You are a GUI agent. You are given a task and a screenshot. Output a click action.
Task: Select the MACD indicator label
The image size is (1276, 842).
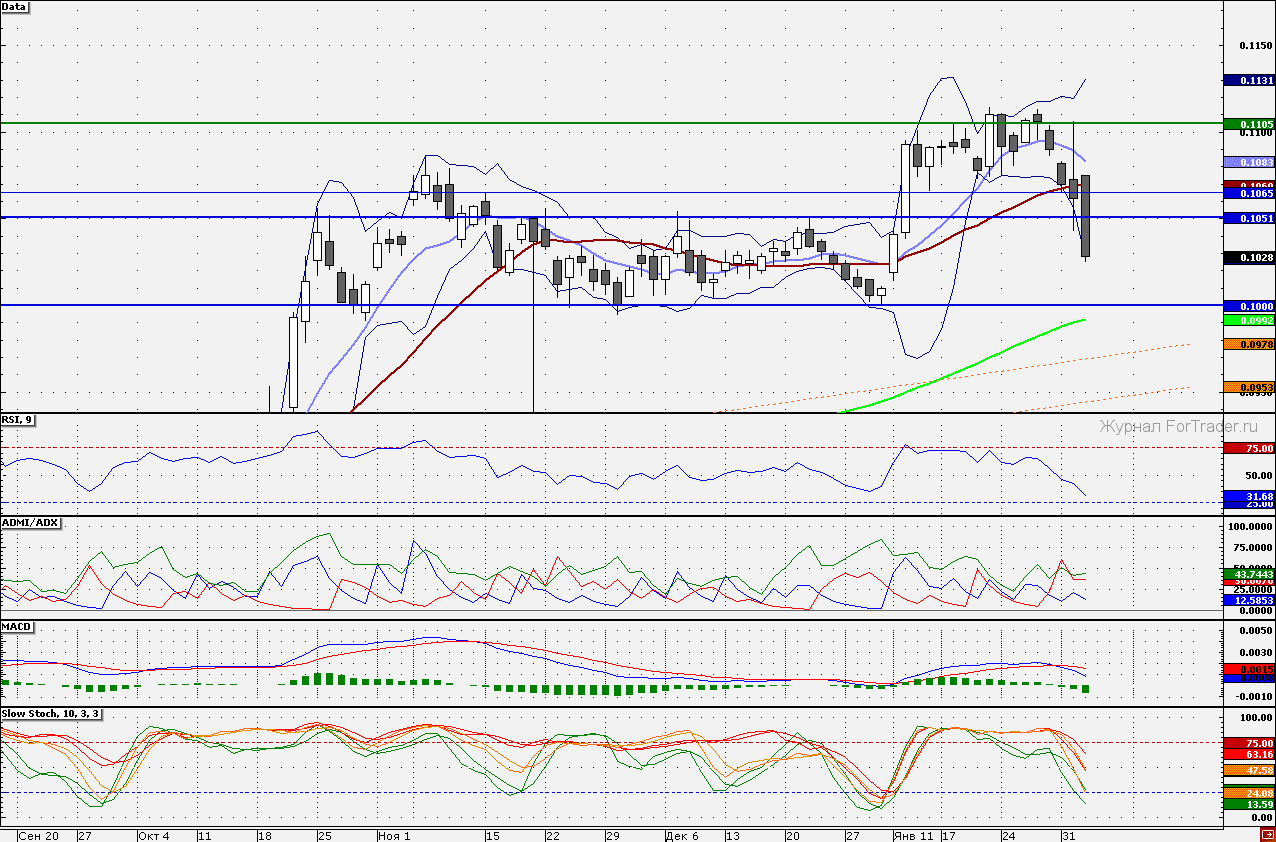(x=18, y=626)
